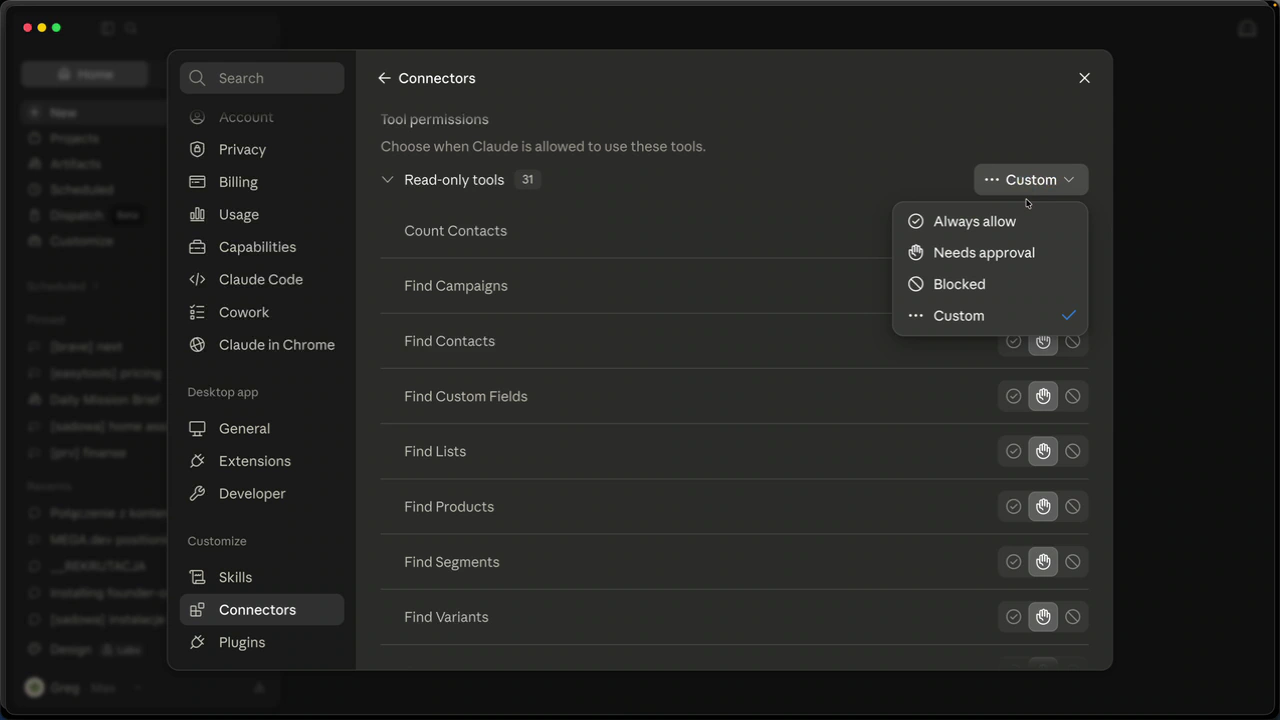Block the Find Segments tool

(1073, 562)
